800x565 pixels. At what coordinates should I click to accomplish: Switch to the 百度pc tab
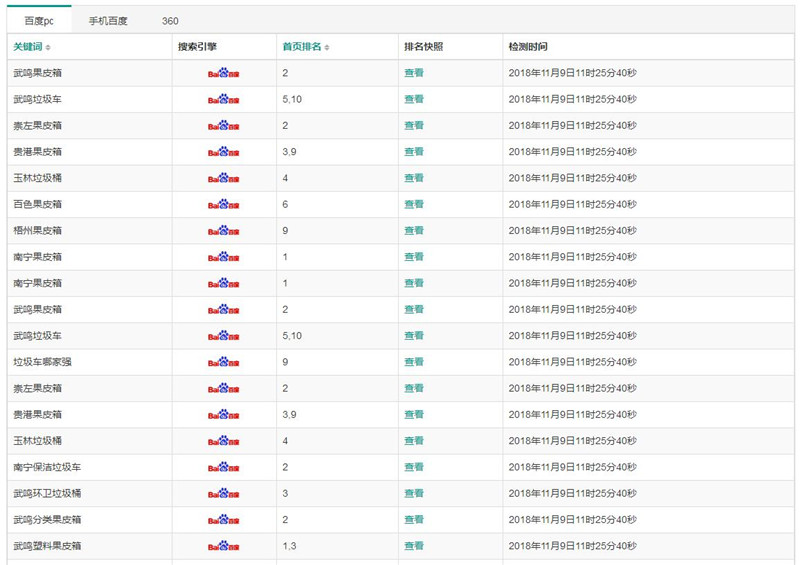39,21
